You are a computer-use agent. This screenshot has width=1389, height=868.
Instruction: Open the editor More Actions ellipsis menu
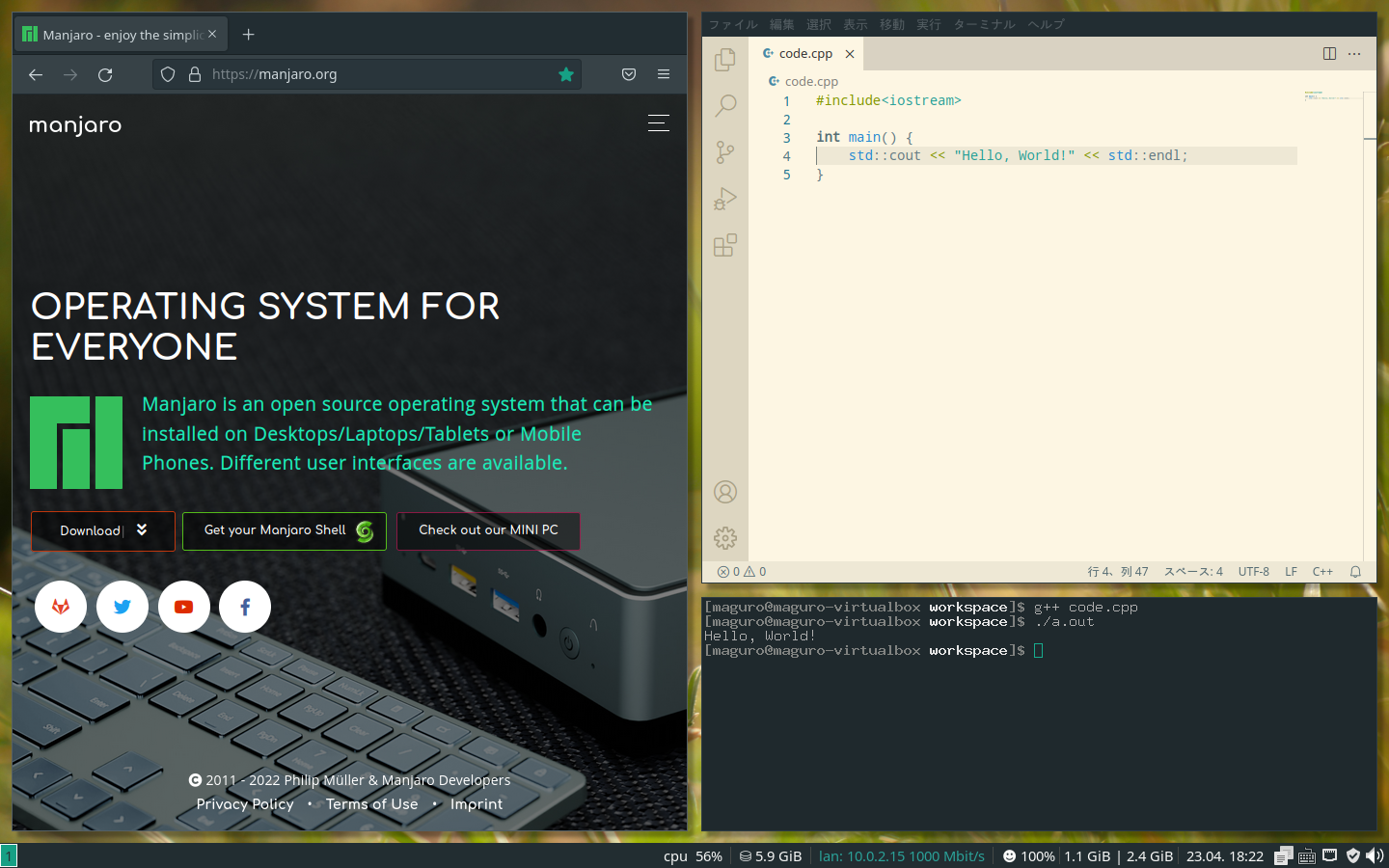(1354, 54)
